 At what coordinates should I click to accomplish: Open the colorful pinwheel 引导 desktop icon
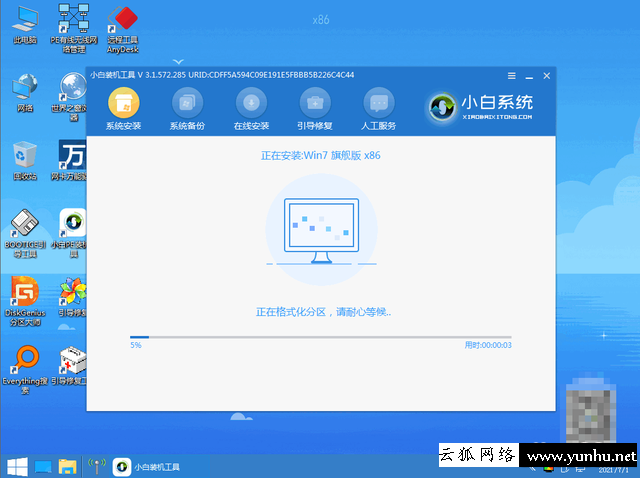point(72,297)
